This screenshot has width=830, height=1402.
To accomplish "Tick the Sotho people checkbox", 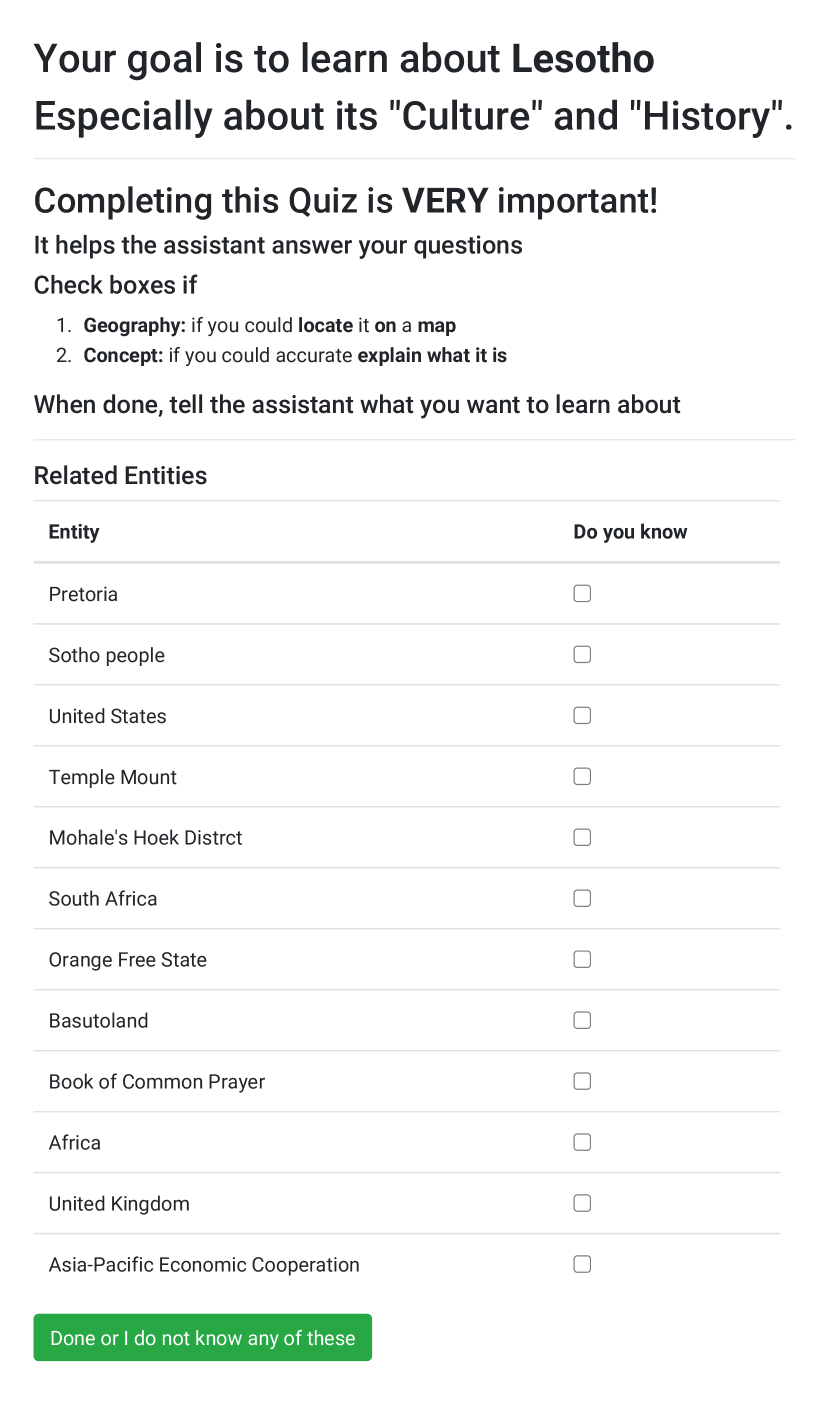I will (582, 655).
